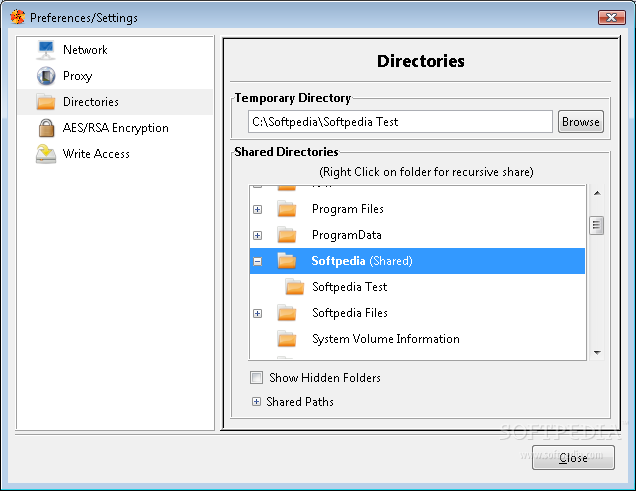Select the Softpedia (Shared) row
Screen dimensions: 636x491
(x=417, y=261)
